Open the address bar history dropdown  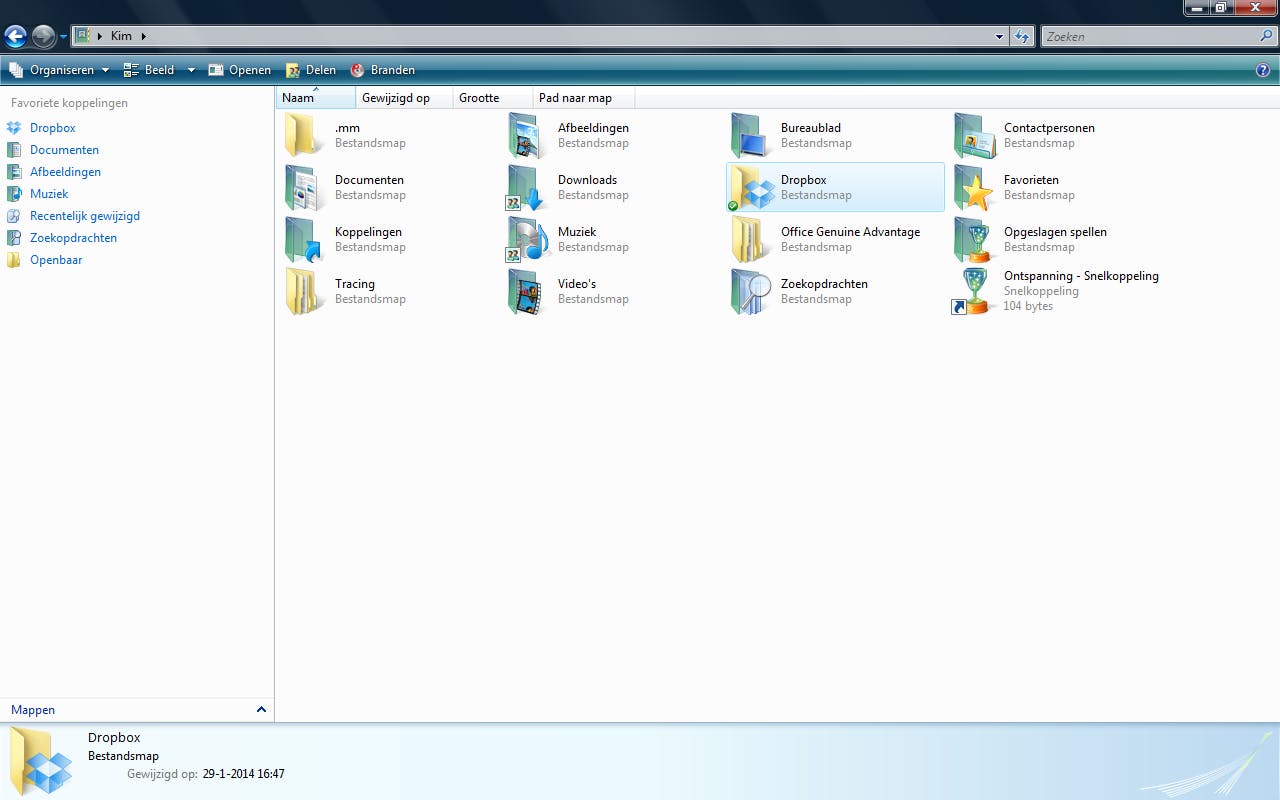point(1000,37)
